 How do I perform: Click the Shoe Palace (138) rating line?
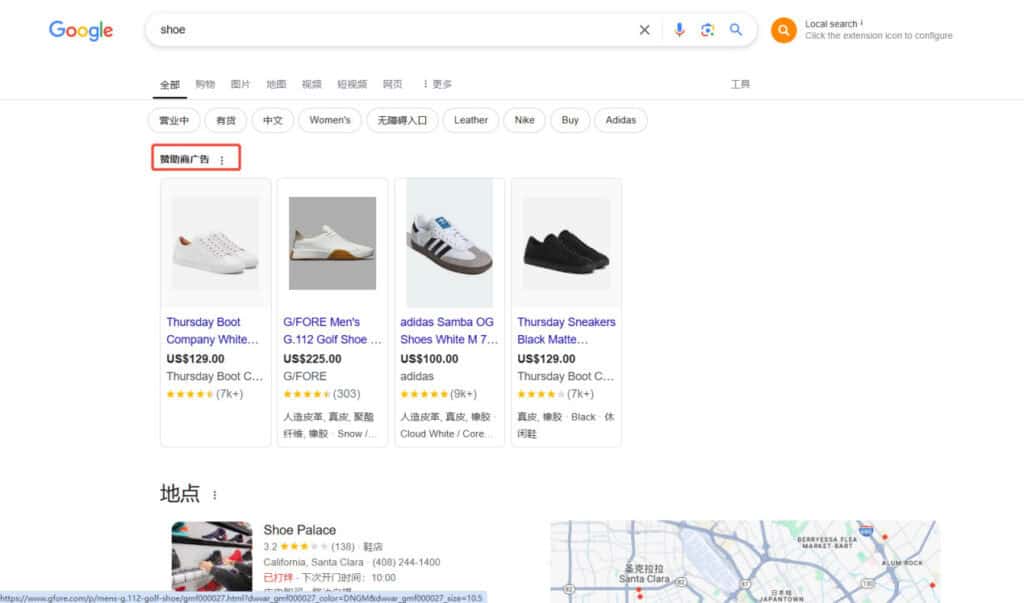[x=323, y=547]
